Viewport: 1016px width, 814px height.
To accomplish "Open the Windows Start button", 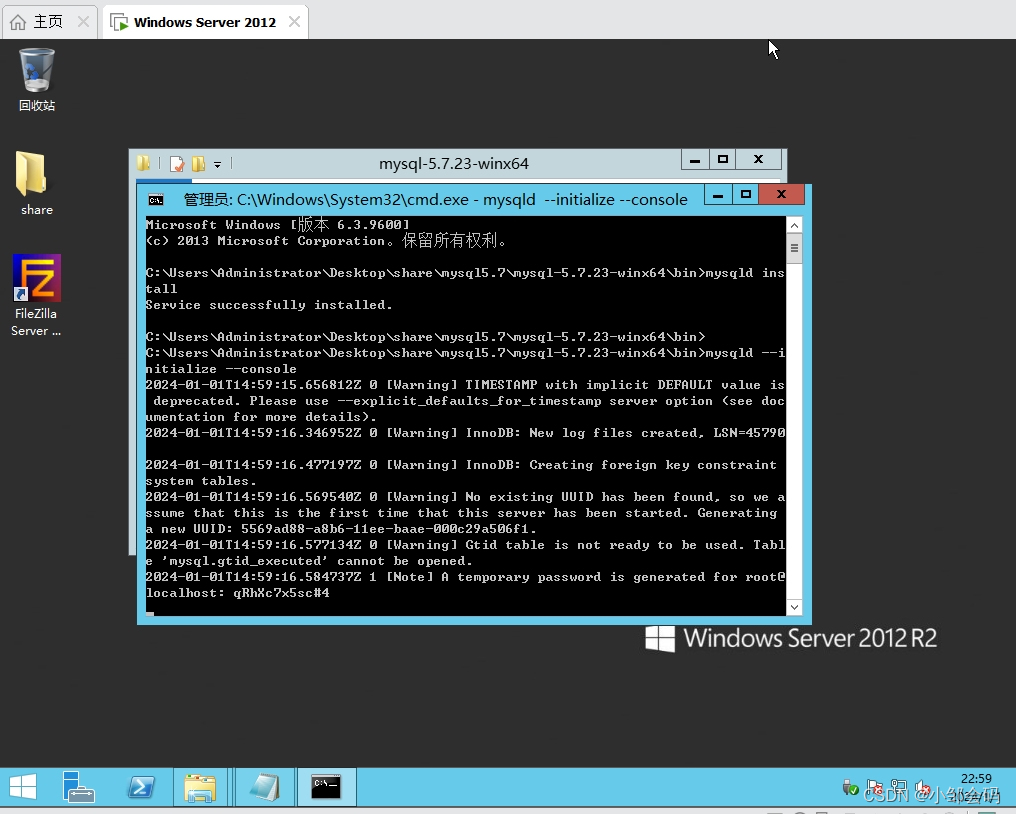I will pyautogui.click(x=23, y=787).
